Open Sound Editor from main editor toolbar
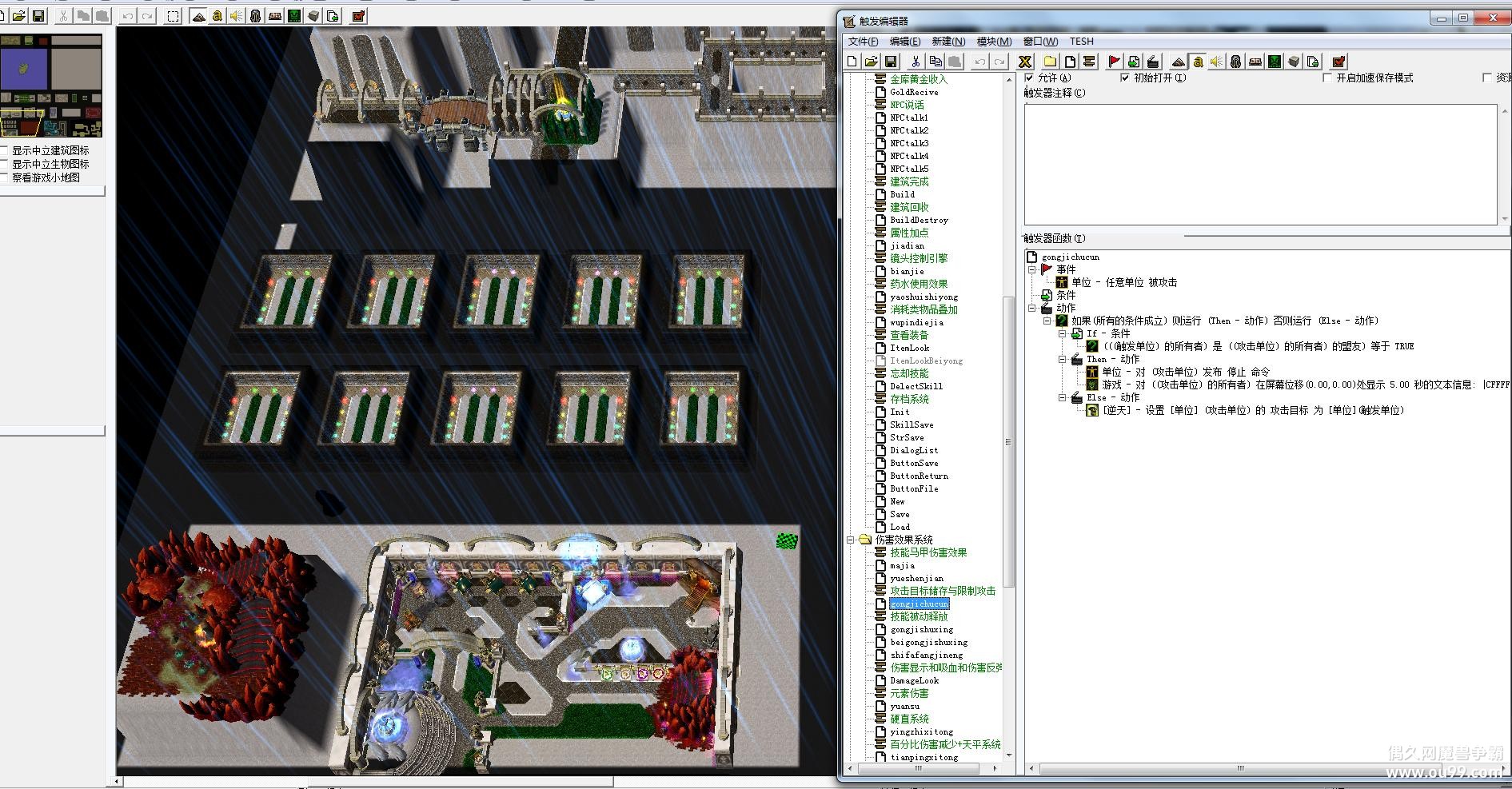Viewport: 1512px width, 789px height. (237, 16)
